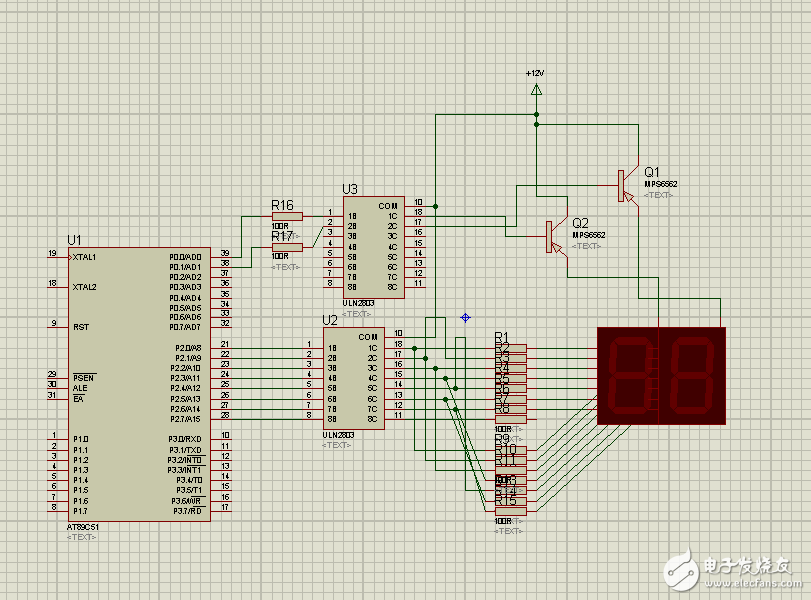Click the XTAL1 pin label on U1
This screenshot has width=811, height=600.
click(84, 257)
